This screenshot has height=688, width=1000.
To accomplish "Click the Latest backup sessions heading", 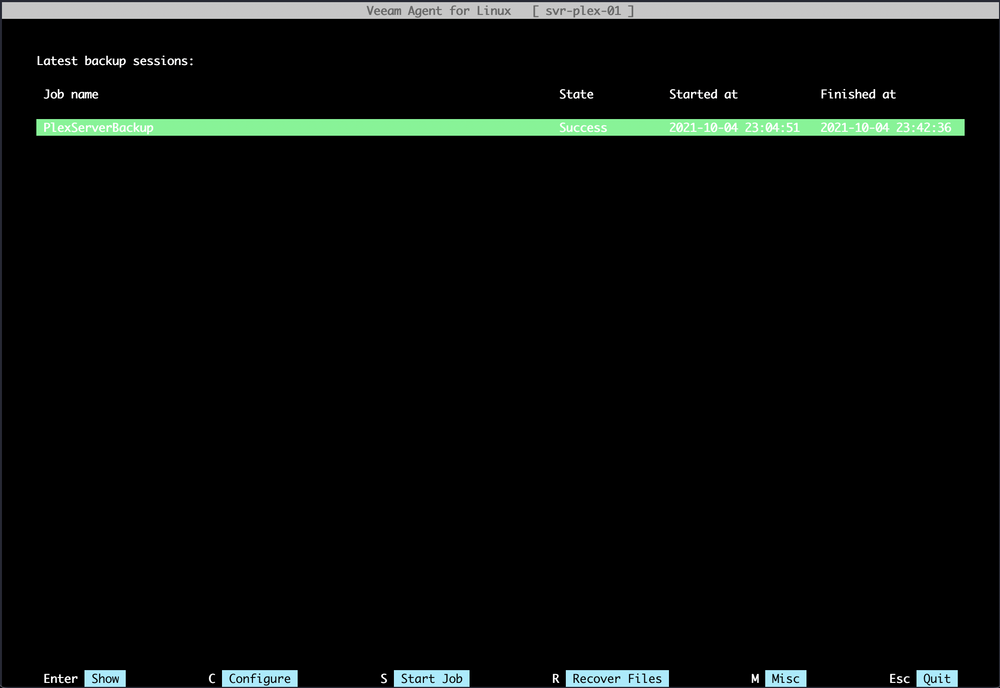I will tap(115, 61).
